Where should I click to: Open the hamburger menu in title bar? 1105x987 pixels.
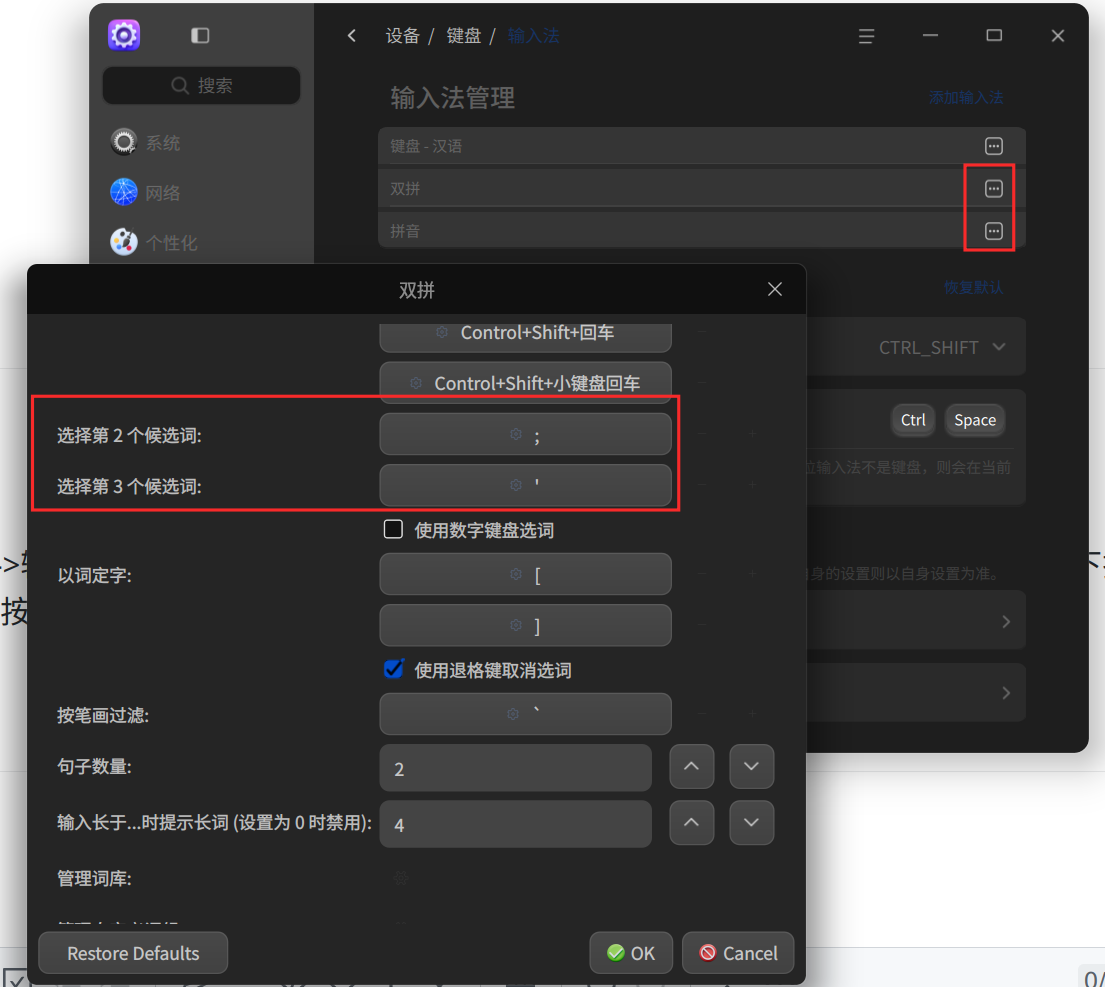click(x=866, y=36)
